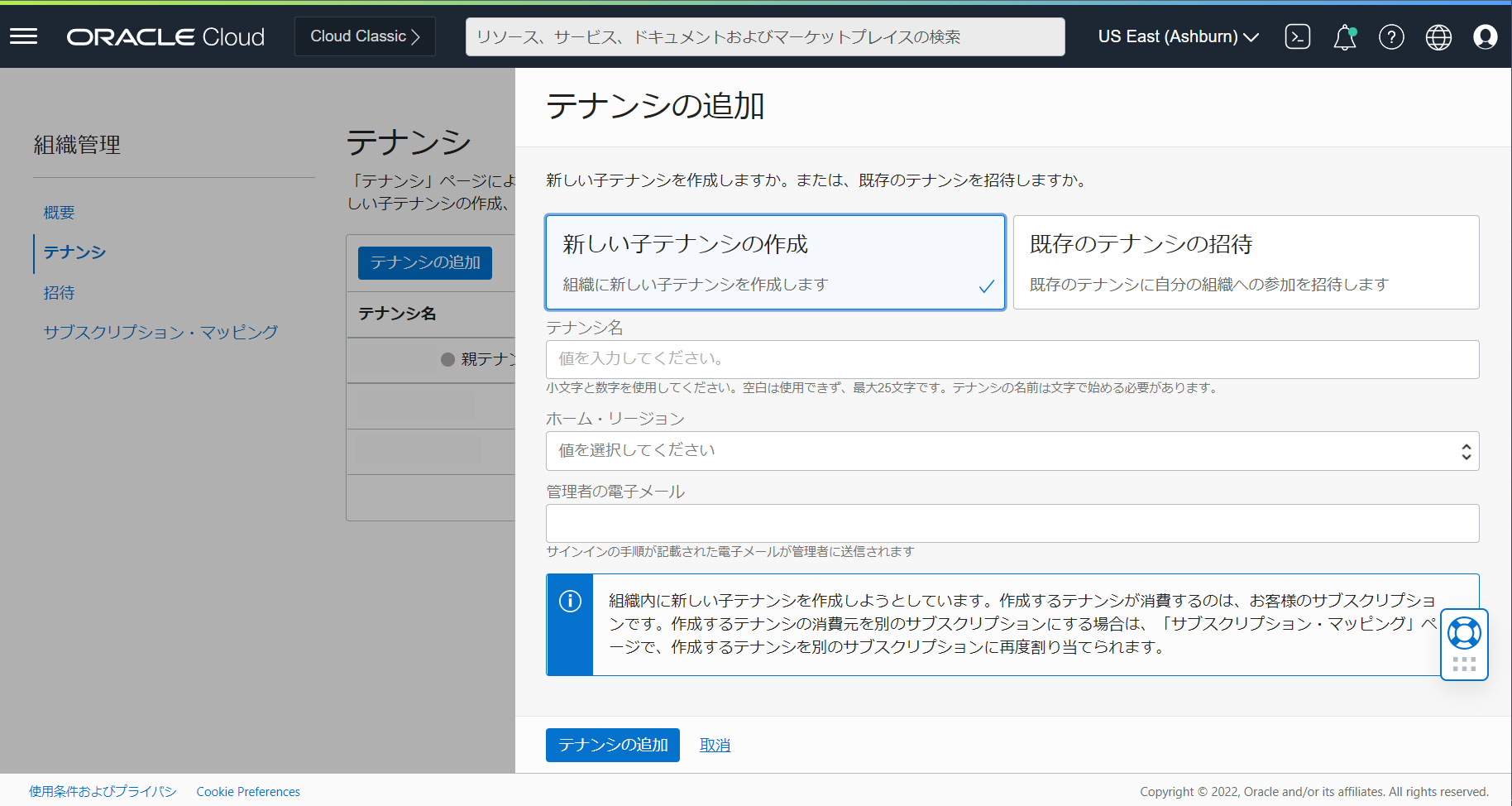
Task: Open Cloud Shell developer tools icon
Action: tap(1297, 36)
